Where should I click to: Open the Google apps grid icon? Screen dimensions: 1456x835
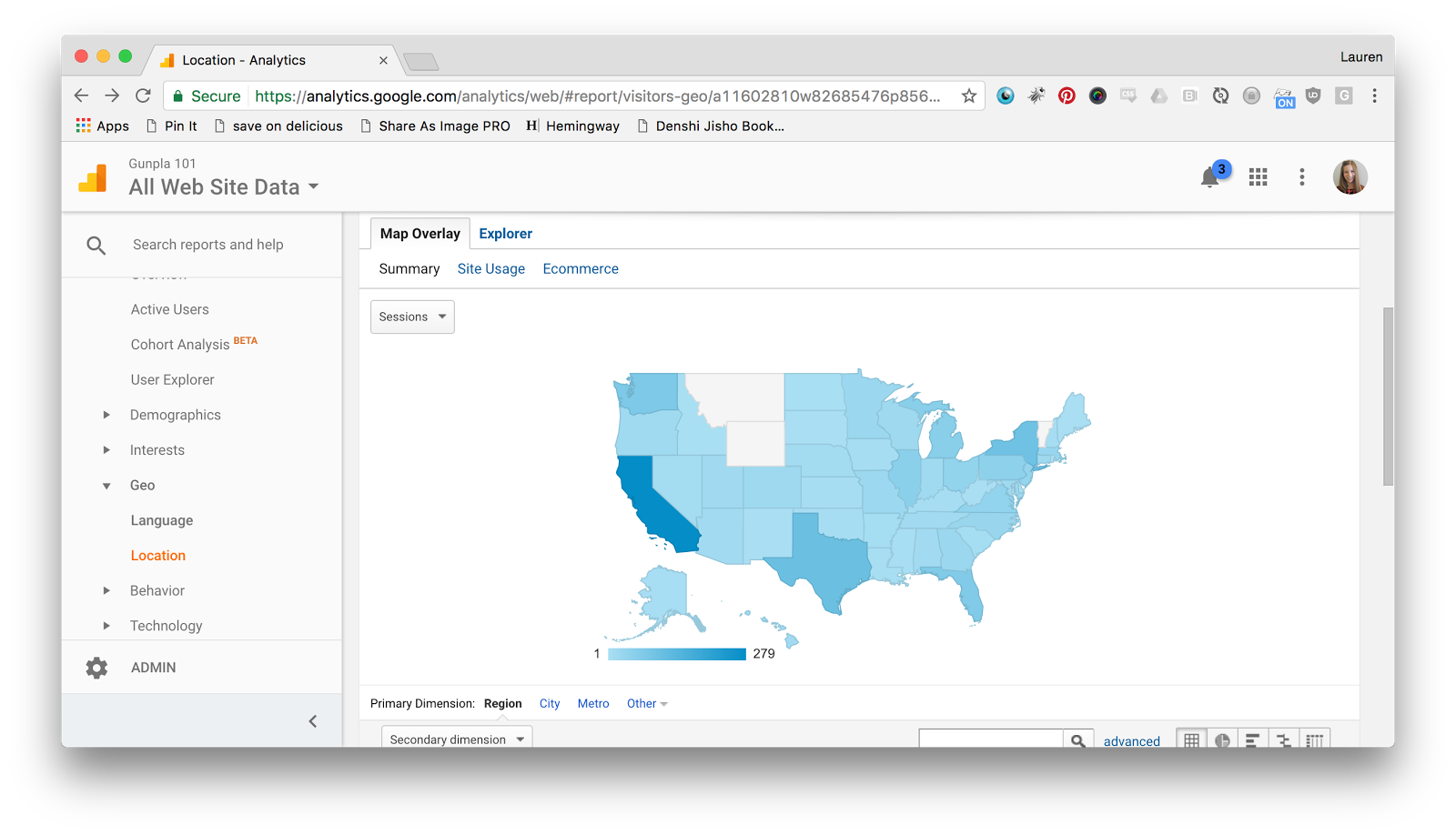tap(1259, 176)
